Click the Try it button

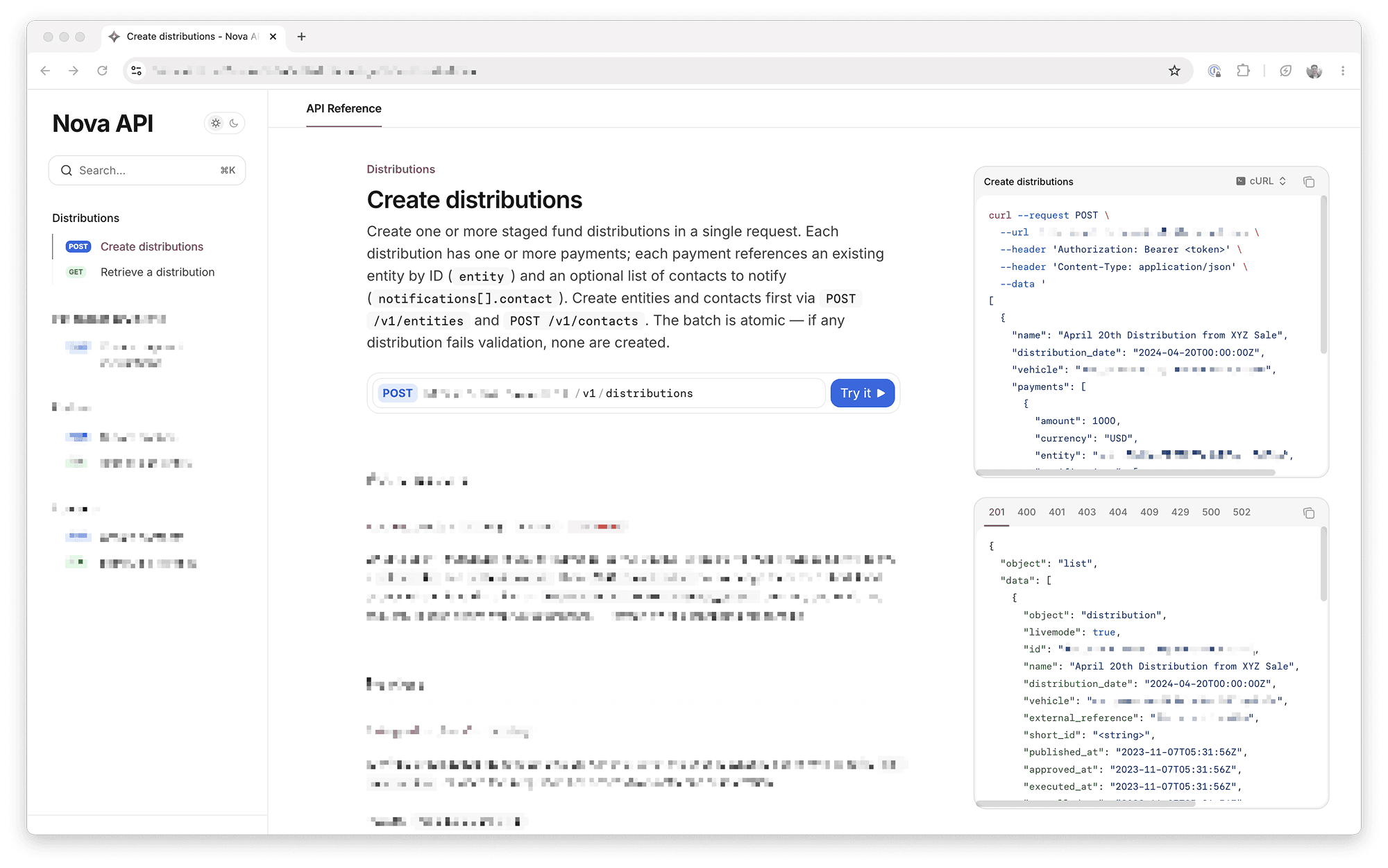862,393
